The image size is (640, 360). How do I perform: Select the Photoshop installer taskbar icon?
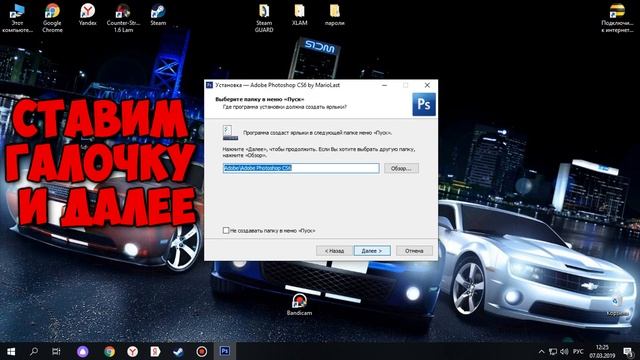tap(224, 351)
